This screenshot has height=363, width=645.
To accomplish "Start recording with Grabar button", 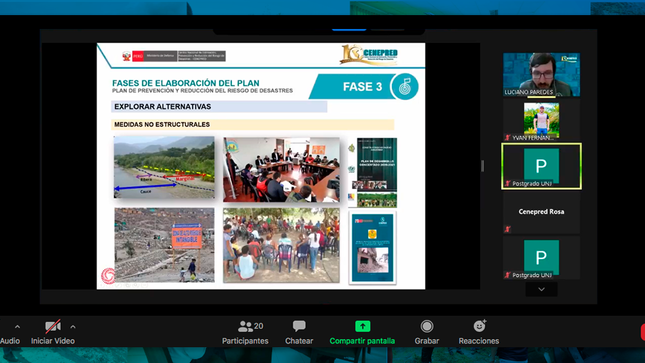I will [x=427, y=333].
